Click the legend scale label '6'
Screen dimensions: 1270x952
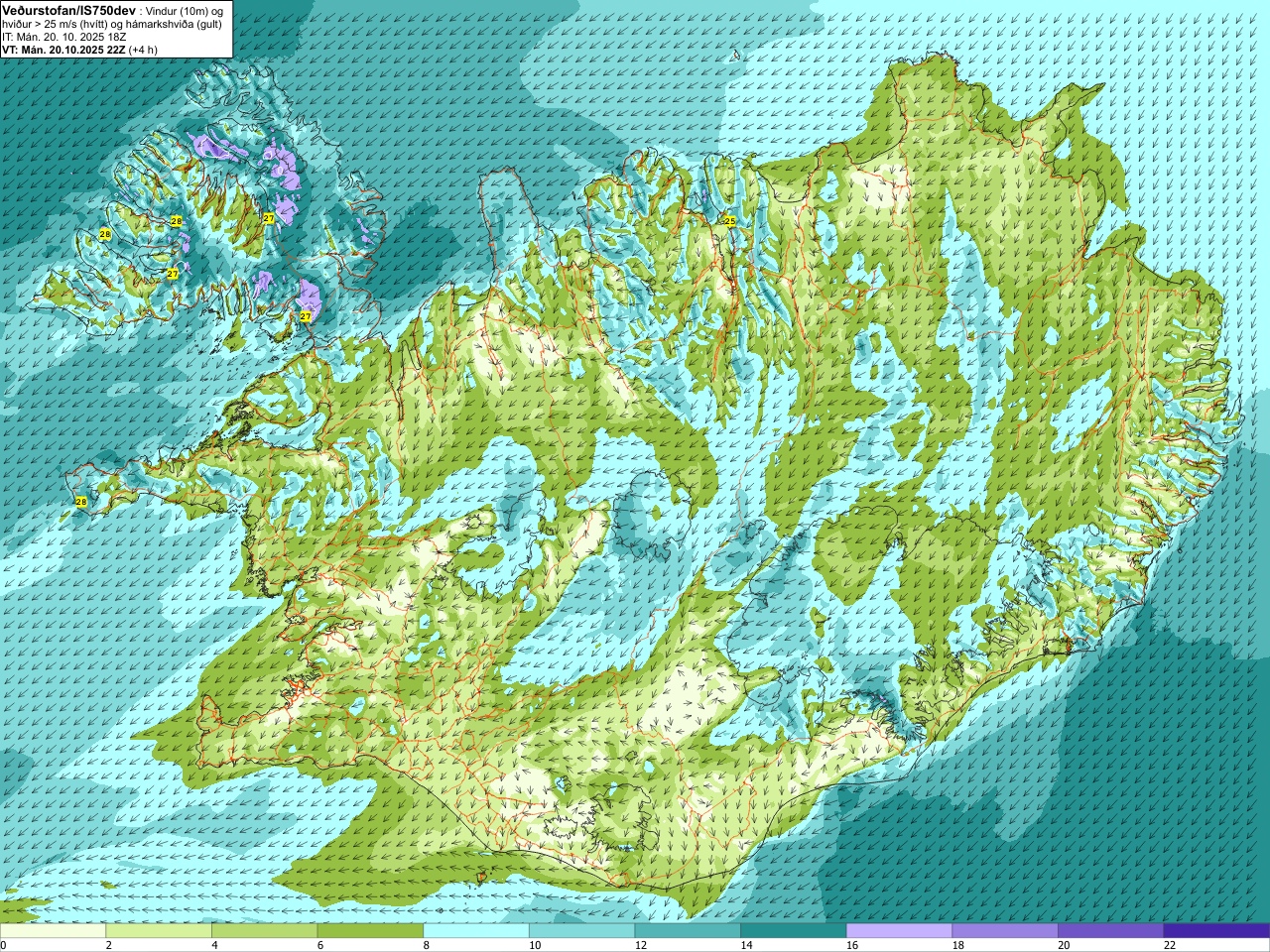pos(320,945)
